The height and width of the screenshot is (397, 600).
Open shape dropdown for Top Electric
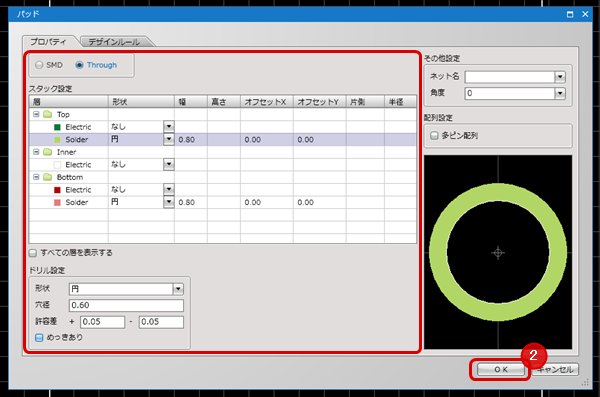click(169, 126)
